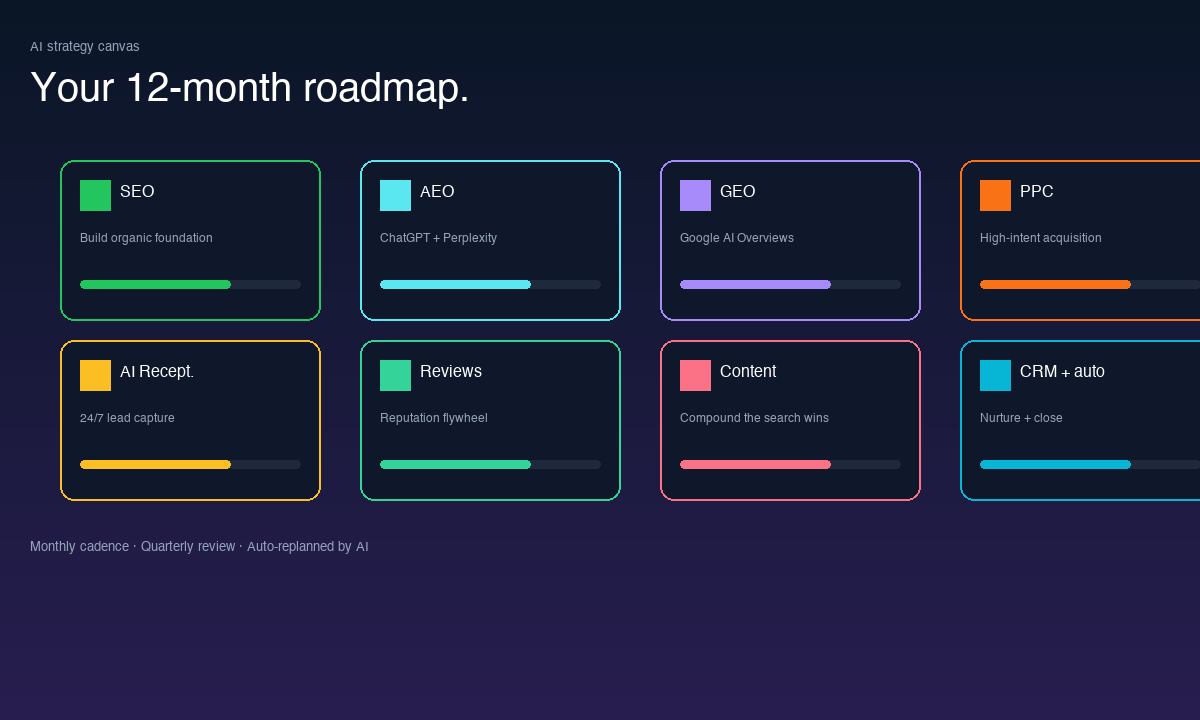Screen dimensions: 1200x720
Task: Click the Reviews progress bar
Action: click(490, 464)
